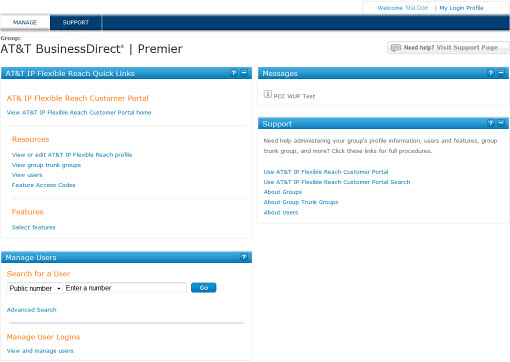Open the View and manage users link
The width and height of the screenshot is (510, 362).
coord(40,351)
